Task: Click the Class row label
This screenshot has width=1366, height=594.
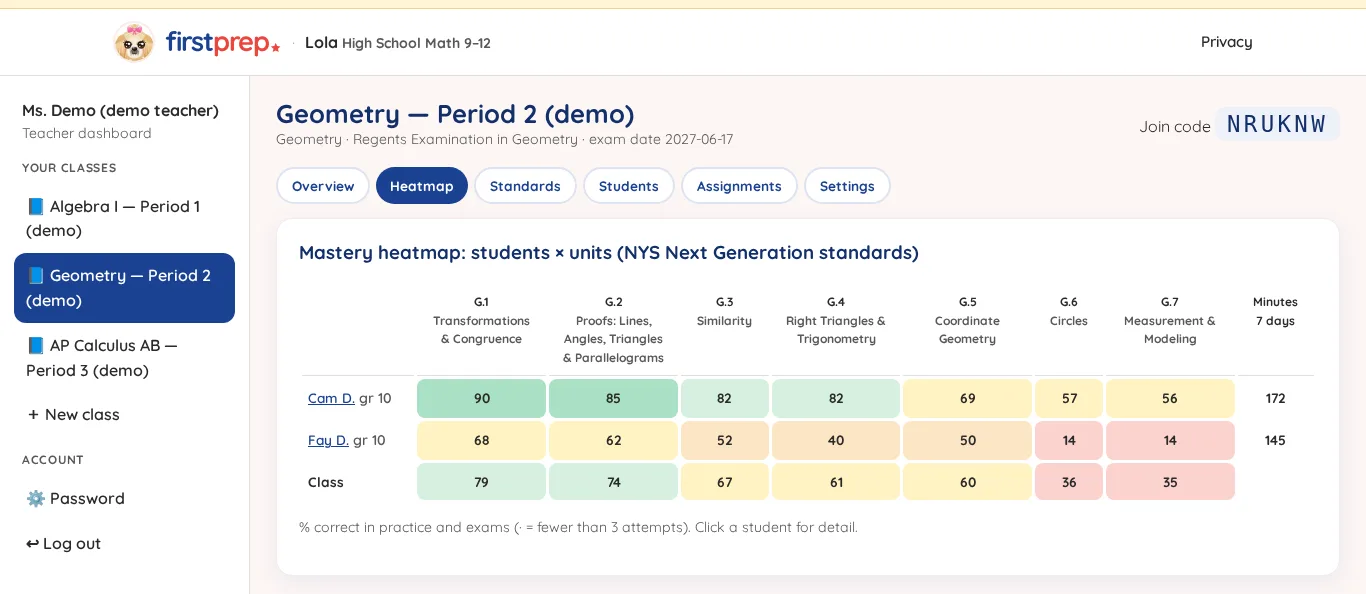Action: [x=326, y=482]
